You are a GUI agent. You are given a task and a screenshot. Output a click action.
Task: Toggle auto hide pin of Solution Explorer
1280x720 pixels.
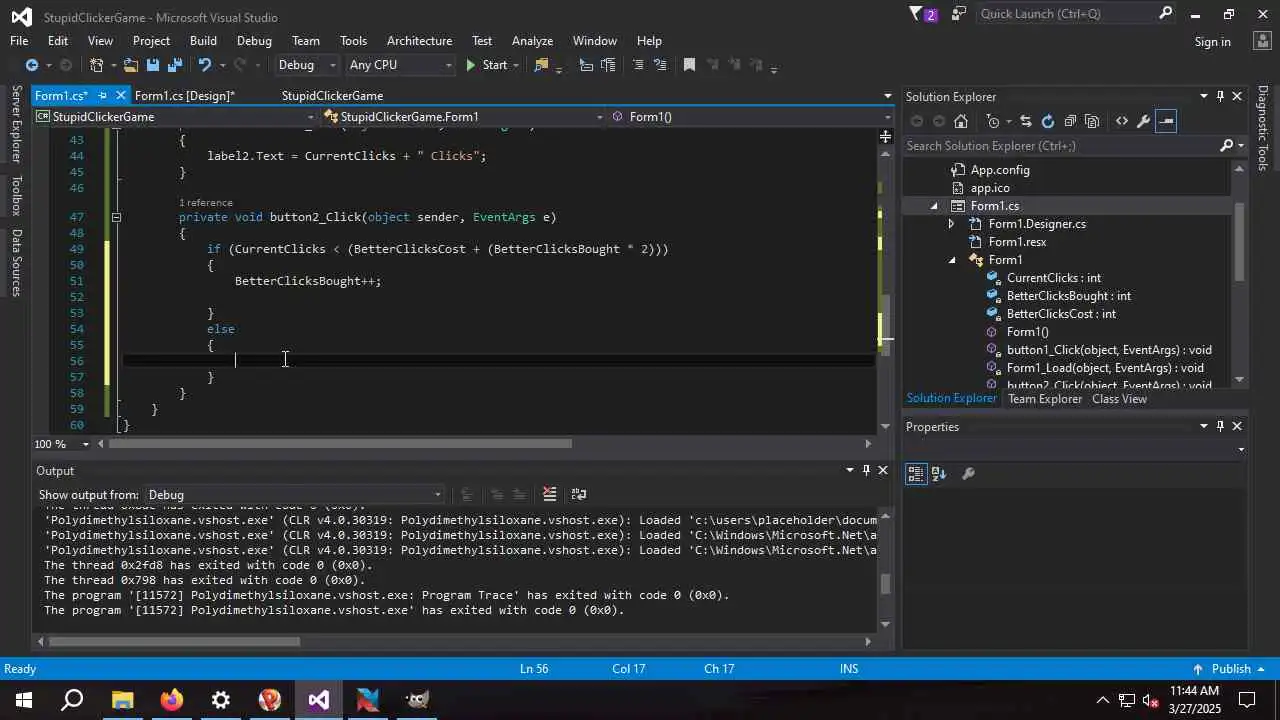point(1220,96)
